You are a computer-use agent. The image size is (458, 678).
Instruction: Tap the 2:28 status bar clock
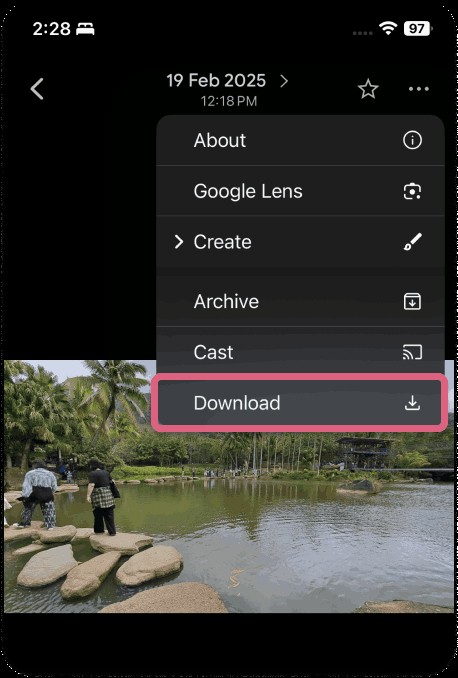coord(51,29)
